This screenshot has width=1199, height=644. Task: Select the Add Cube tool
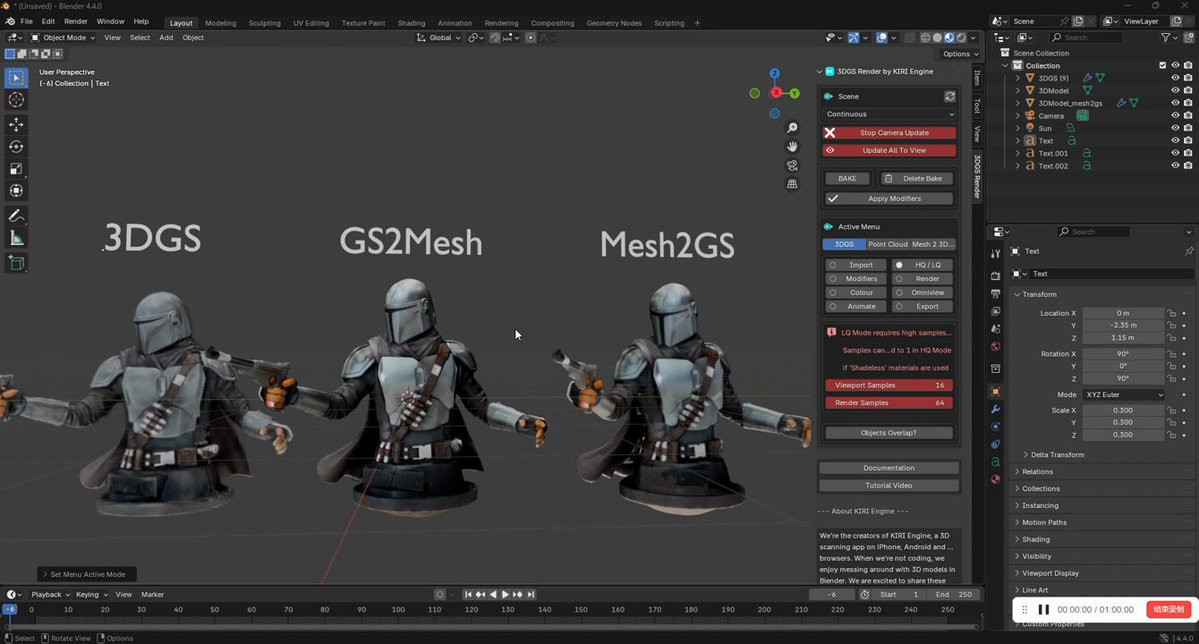[x=16, y=263]
